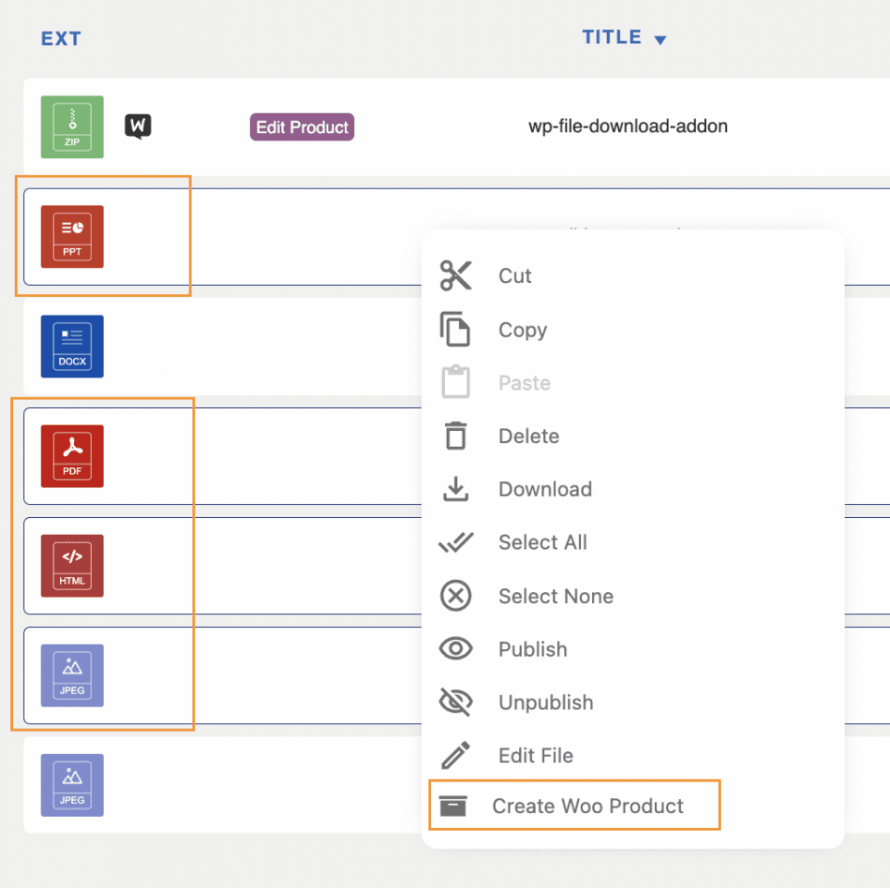Select the DOCX file icon
Image resolution: width=890 pixels, height=888 pixels.
pyautogui.click(x=72, y=347)
